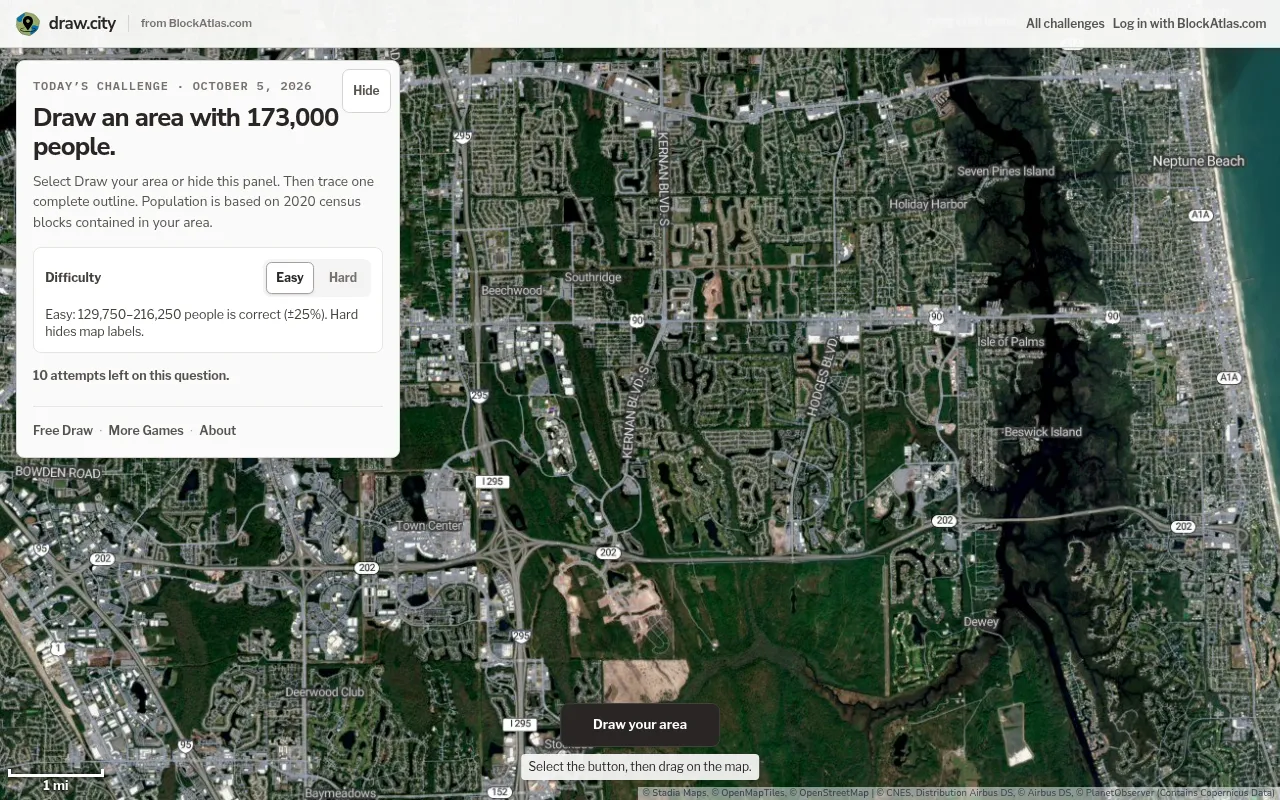Click the draw.city globe logo icon
This screenshot has height=800, width=1280.
click(28, 23)
